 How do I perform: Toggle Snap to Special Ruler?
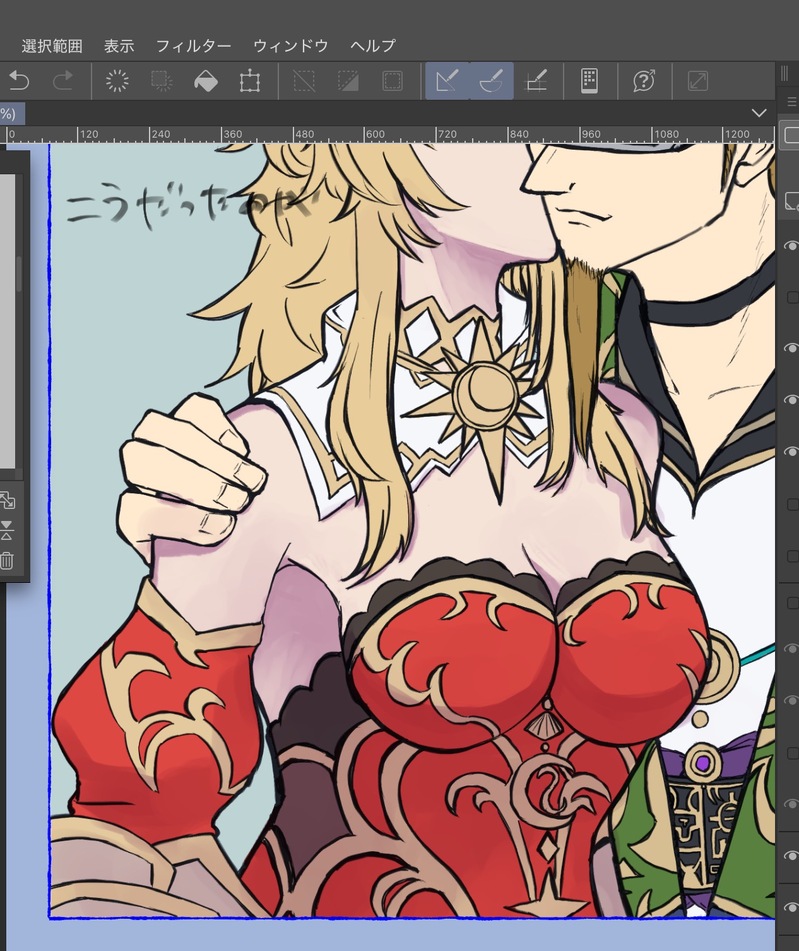491,81
